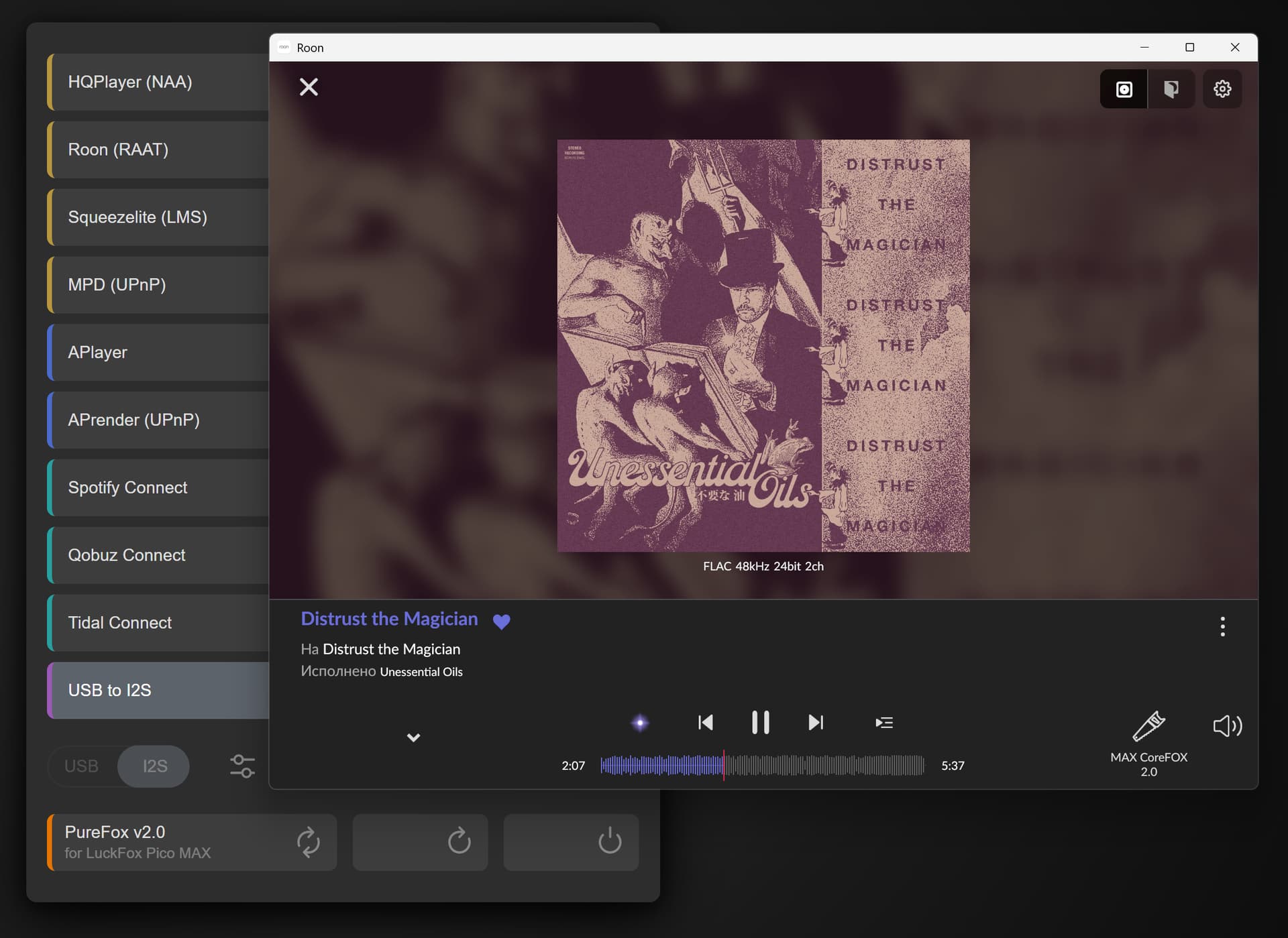Screen dimensions: 1288x938
Task: Select the USB output mode
Action: [x=82, y=766]
